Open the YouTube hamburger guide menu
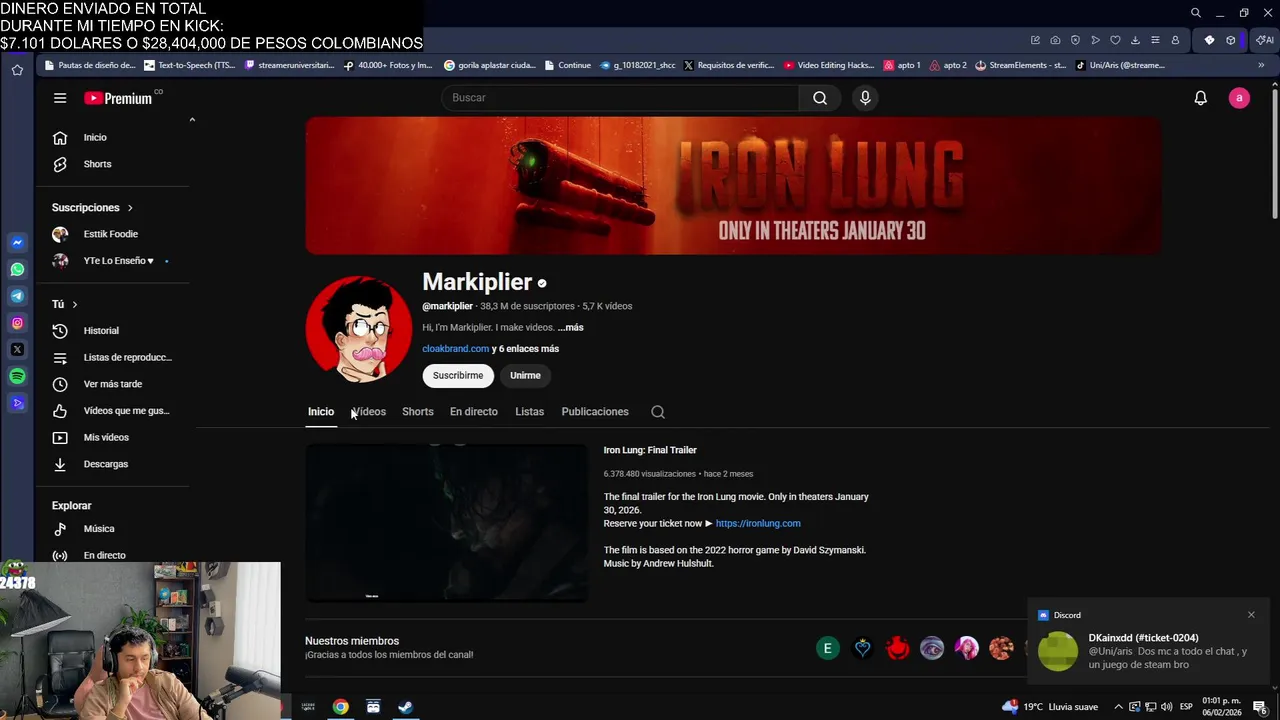 tap(60, 98)
